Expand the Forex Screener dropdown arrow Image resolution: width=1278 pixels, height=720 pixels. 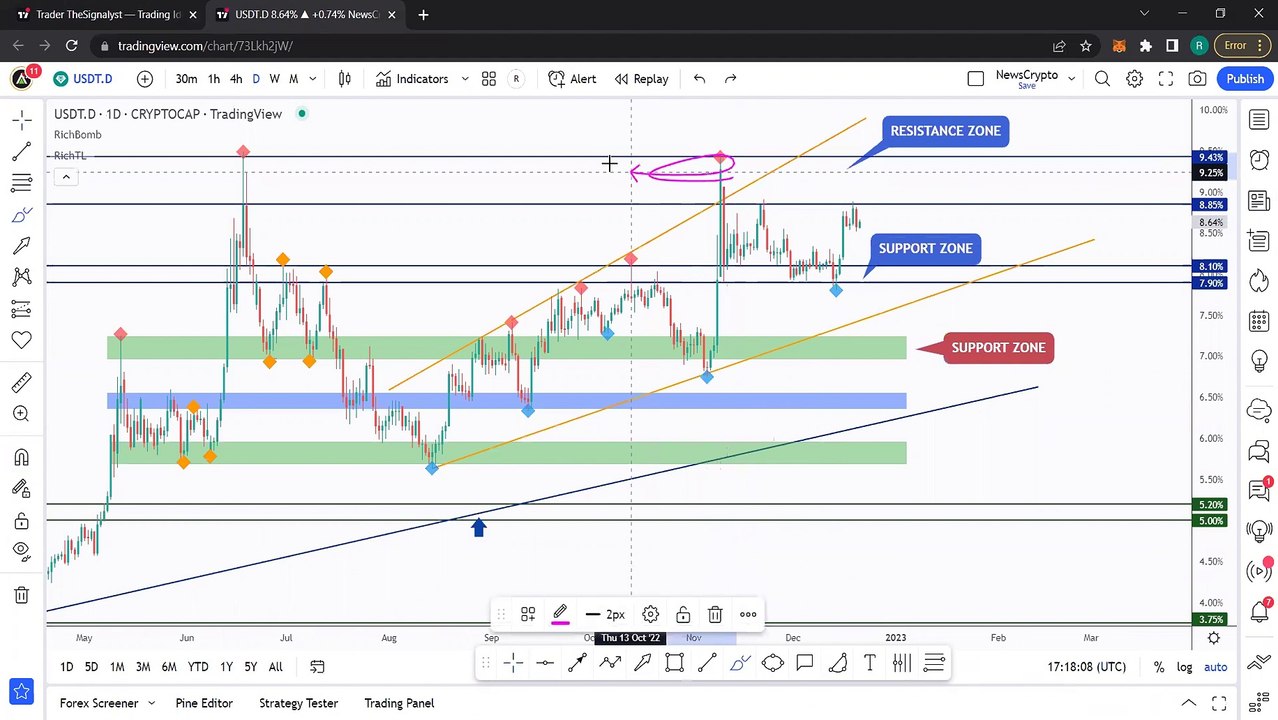coord(152,703)
